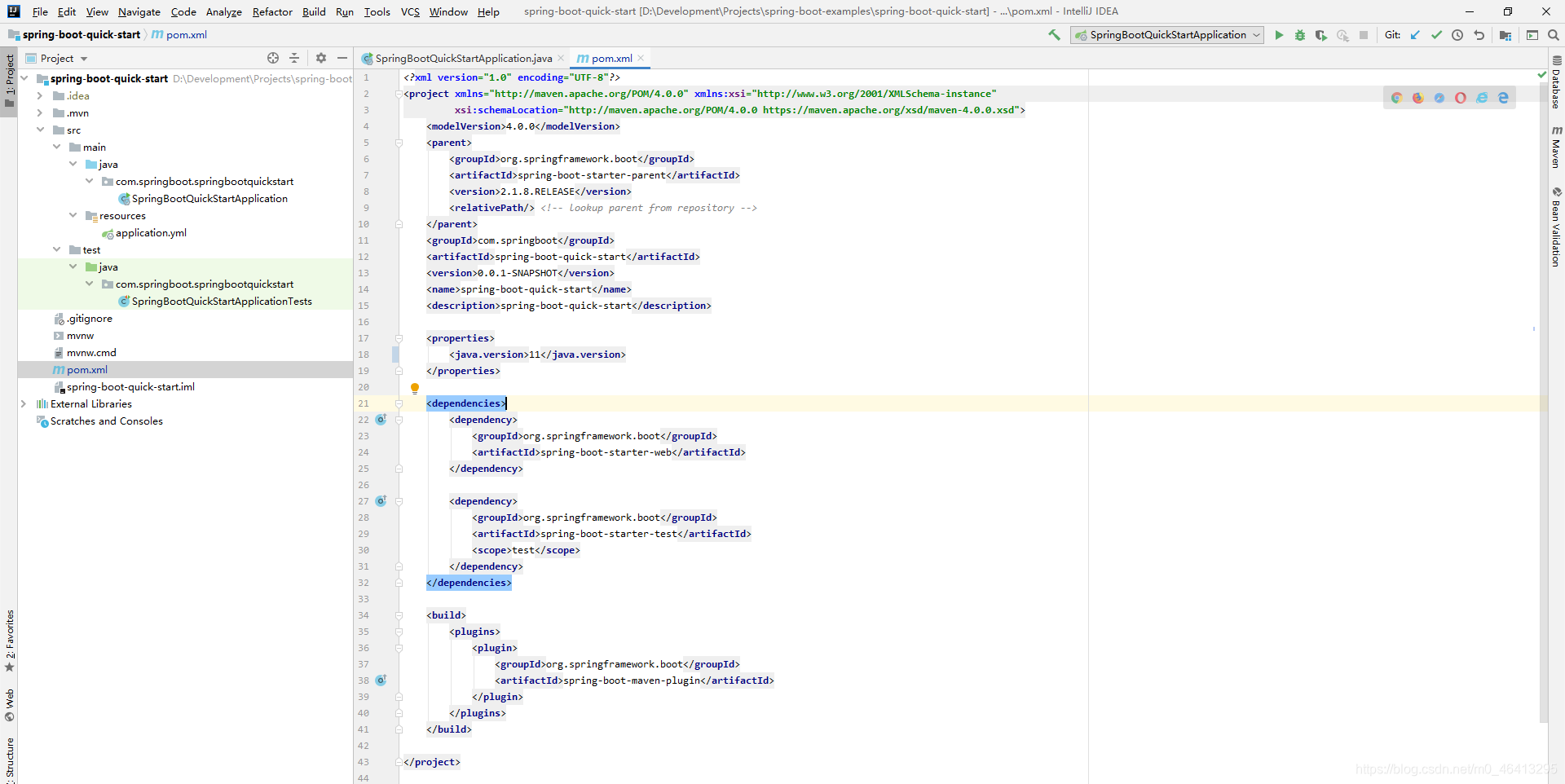Fold the build block on line 34

(x=399, y=615)
